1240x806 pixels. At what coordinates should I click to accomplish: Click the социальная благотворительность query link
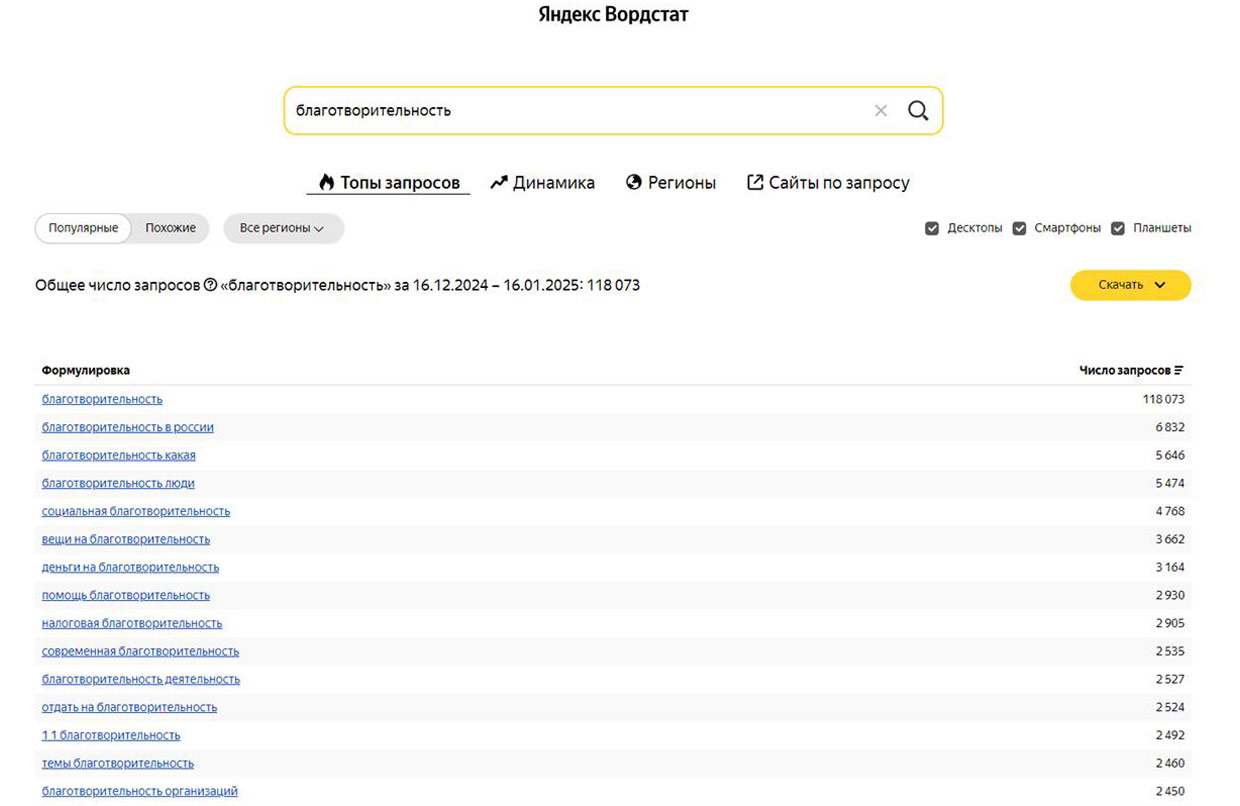135,511
